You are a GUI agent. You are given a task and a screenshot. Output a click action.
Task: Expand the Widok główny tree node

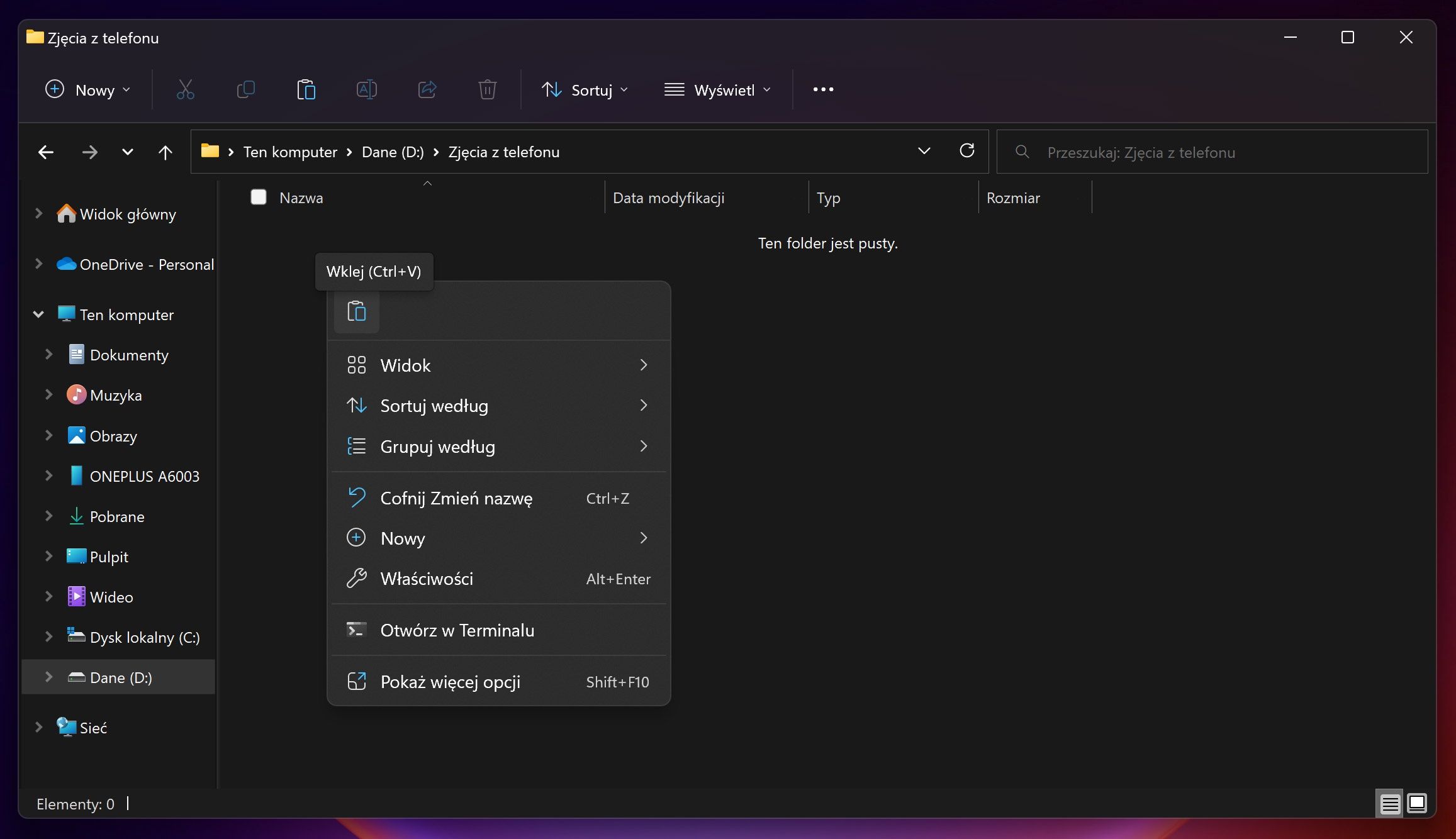(38, 214)
